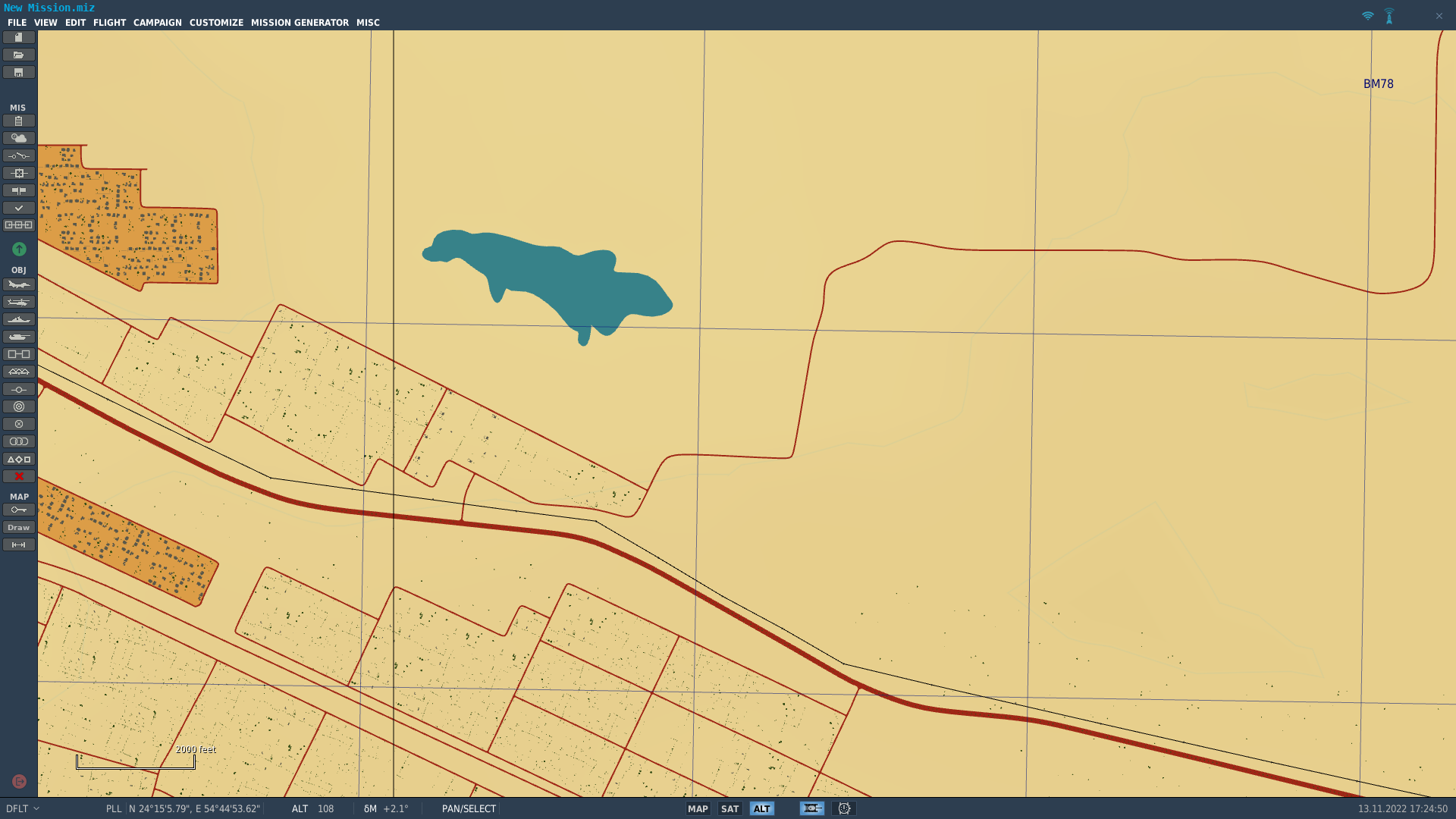
Task: Switch to MAP view mode
Action: tap(698, 808)
